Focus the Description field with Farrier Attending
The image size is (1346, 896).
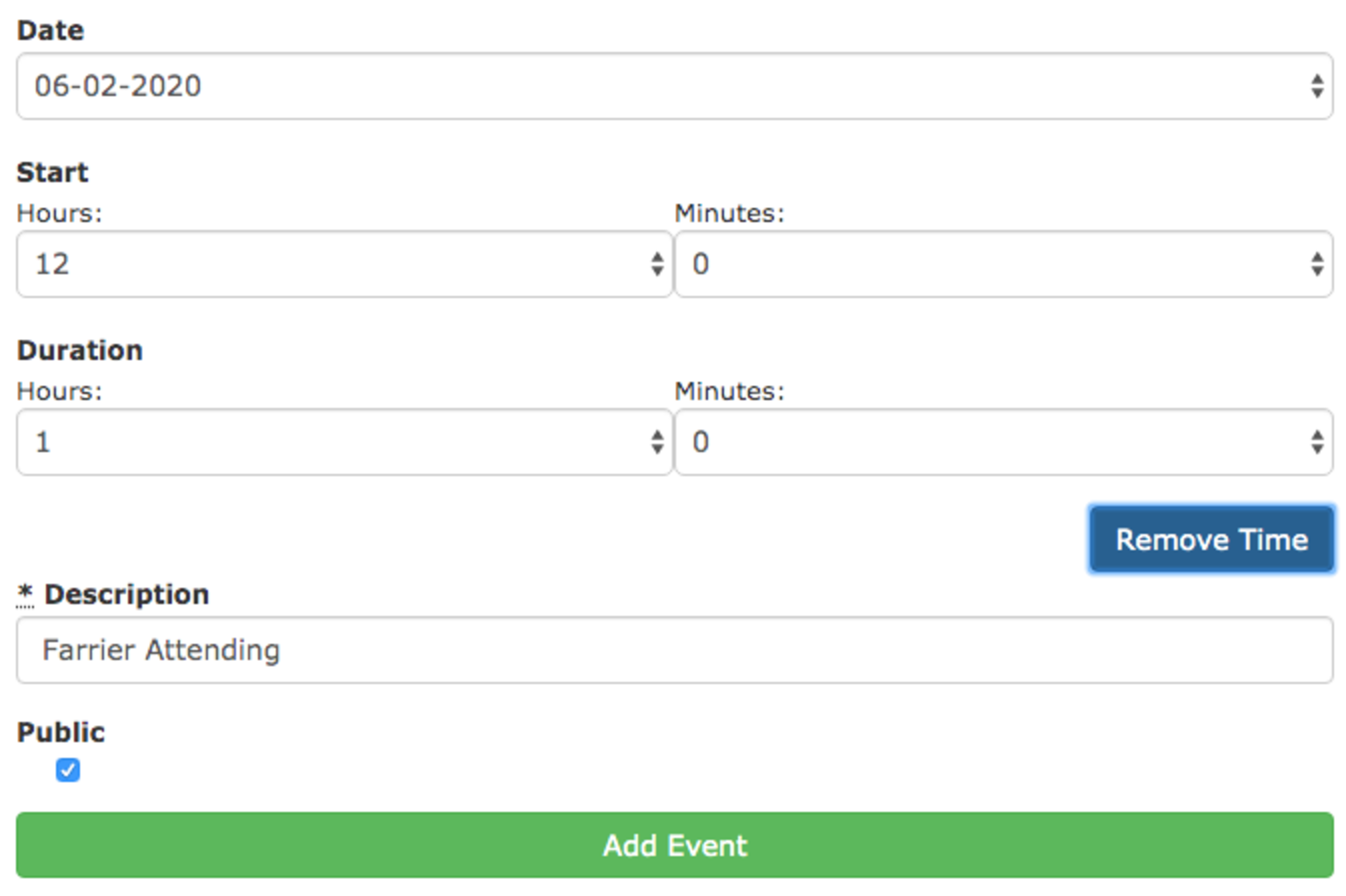click(x=674, y=650)
